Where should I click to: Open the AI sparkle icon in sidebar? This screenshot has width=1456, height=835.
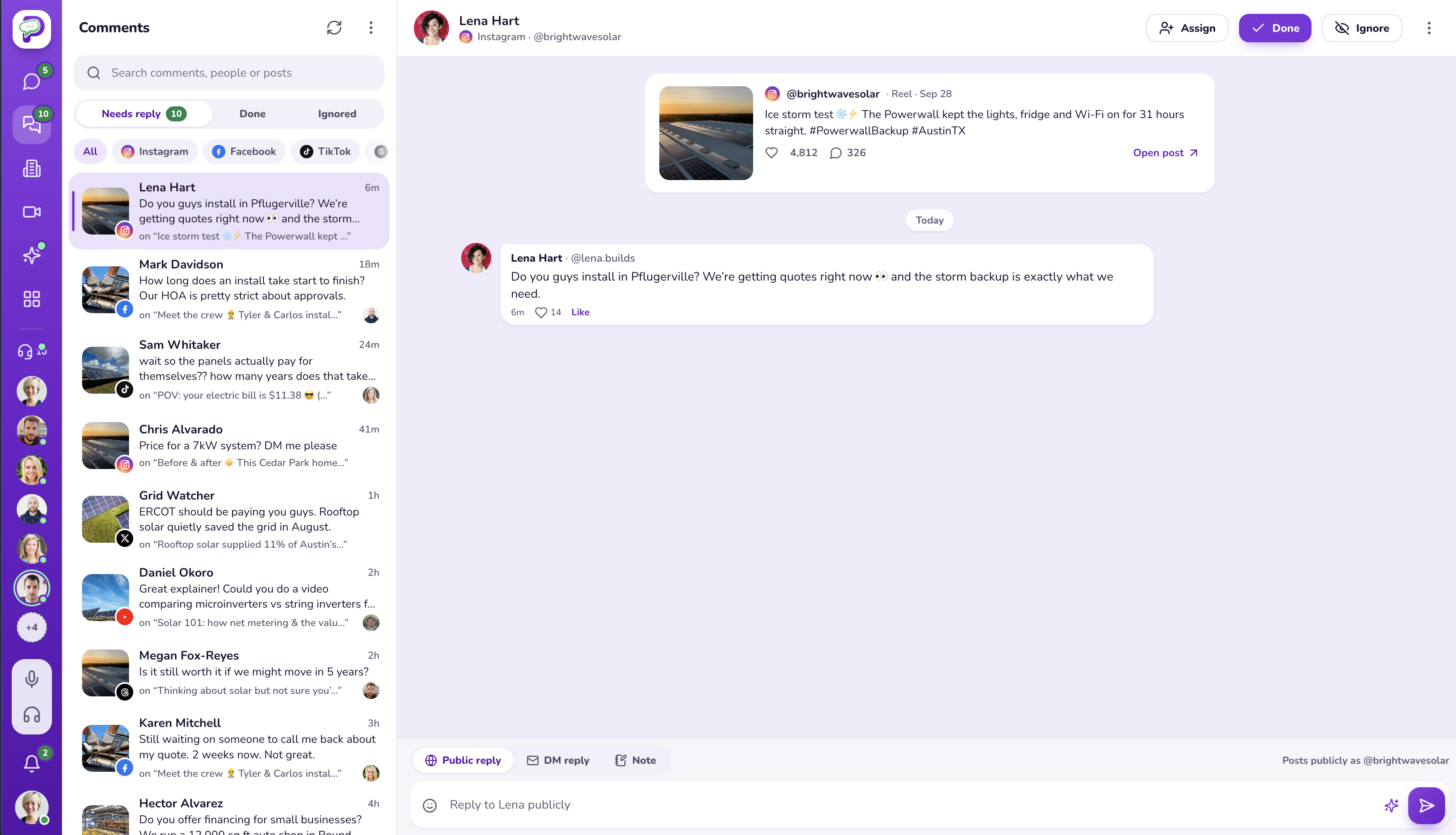[31, 255]
